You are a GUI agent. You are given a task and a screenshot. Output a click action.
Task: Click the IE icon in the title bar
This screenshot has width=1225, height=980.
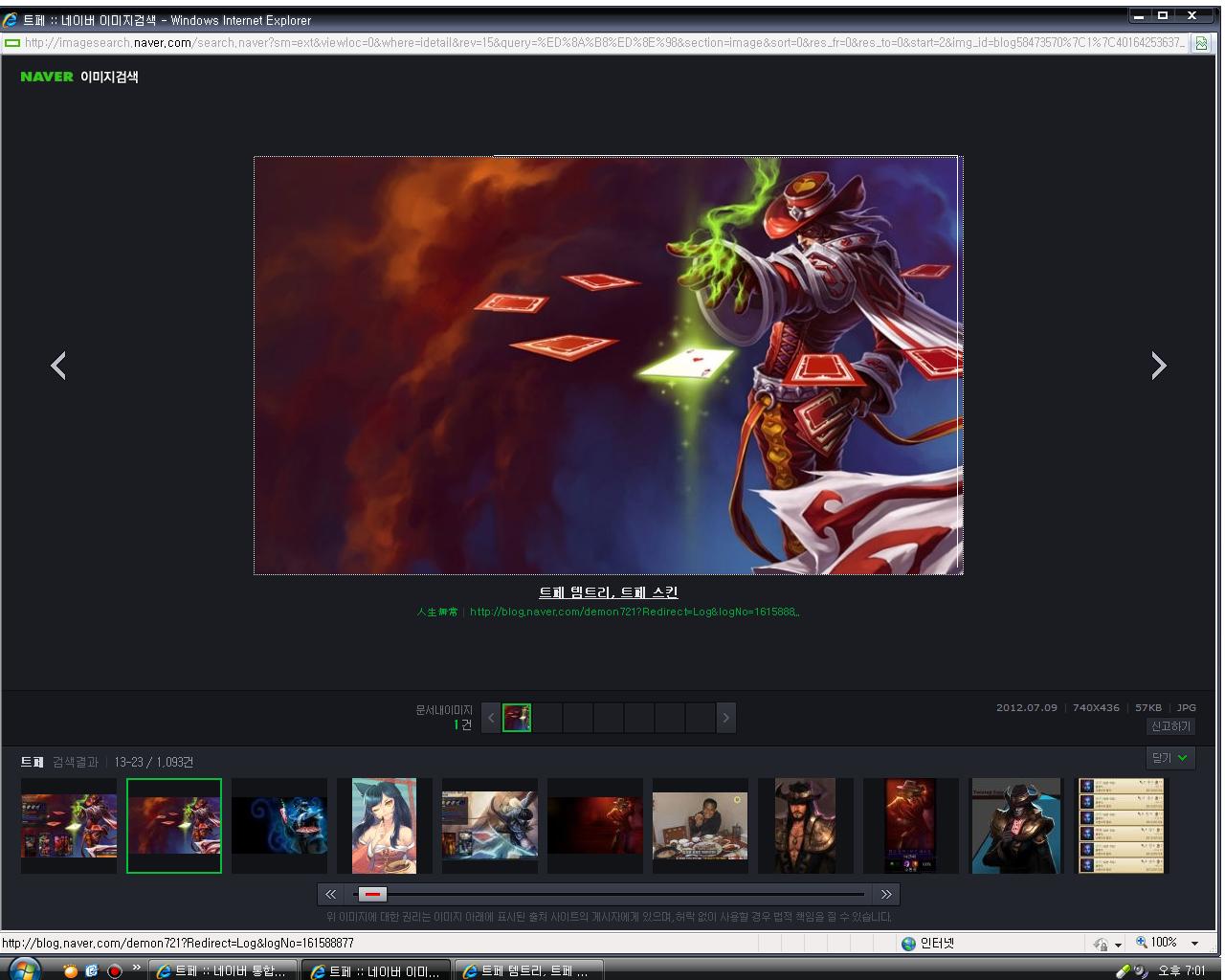point(11,19)
